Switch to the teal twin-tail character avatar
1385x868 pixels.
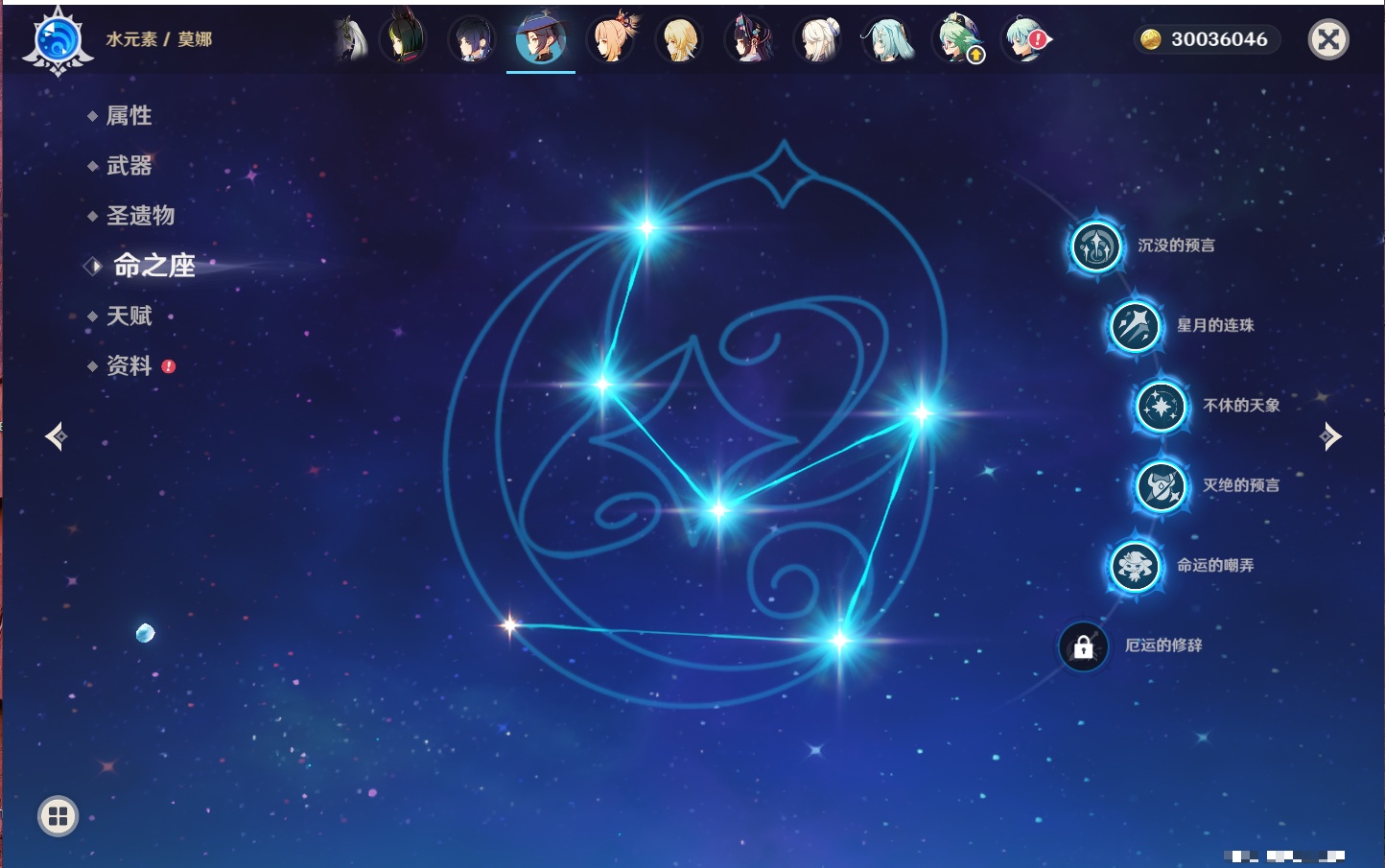(x=888, y=40)
